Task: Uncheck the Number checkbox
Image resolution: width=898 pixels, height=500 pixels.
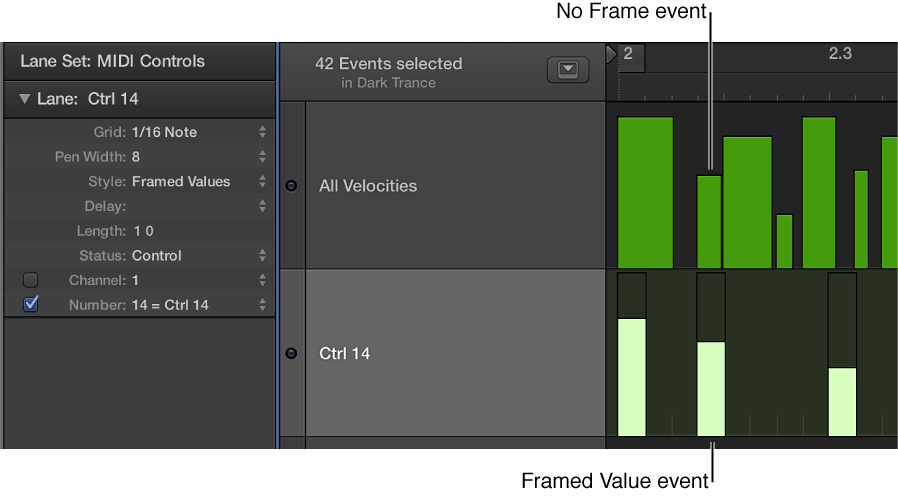Action: [x=30, y=304]
